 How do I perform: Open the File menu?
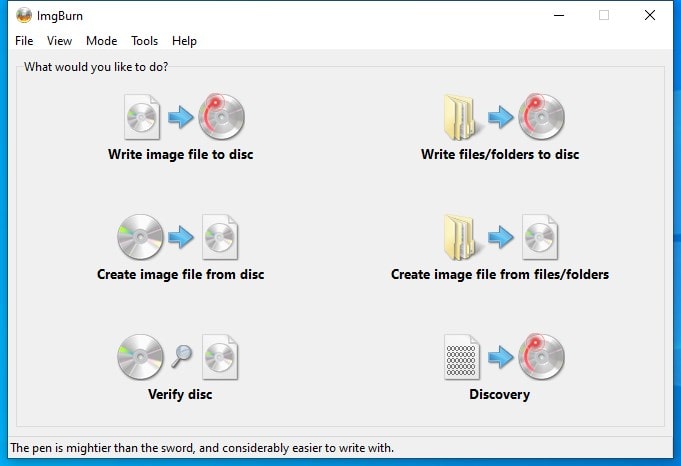tap(24, 41)
